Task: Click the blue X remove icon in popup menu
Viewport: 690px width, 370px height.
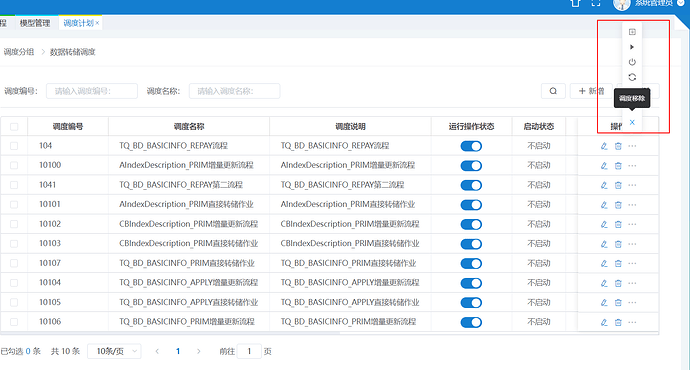Action: point(632,122)
